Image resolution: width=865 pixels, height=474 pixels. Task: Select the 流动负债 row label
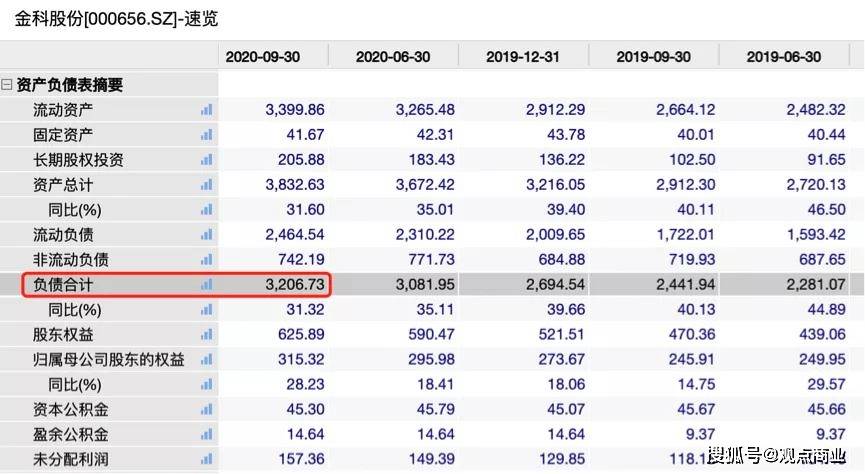pyautogui.click(x=63, y=235)
